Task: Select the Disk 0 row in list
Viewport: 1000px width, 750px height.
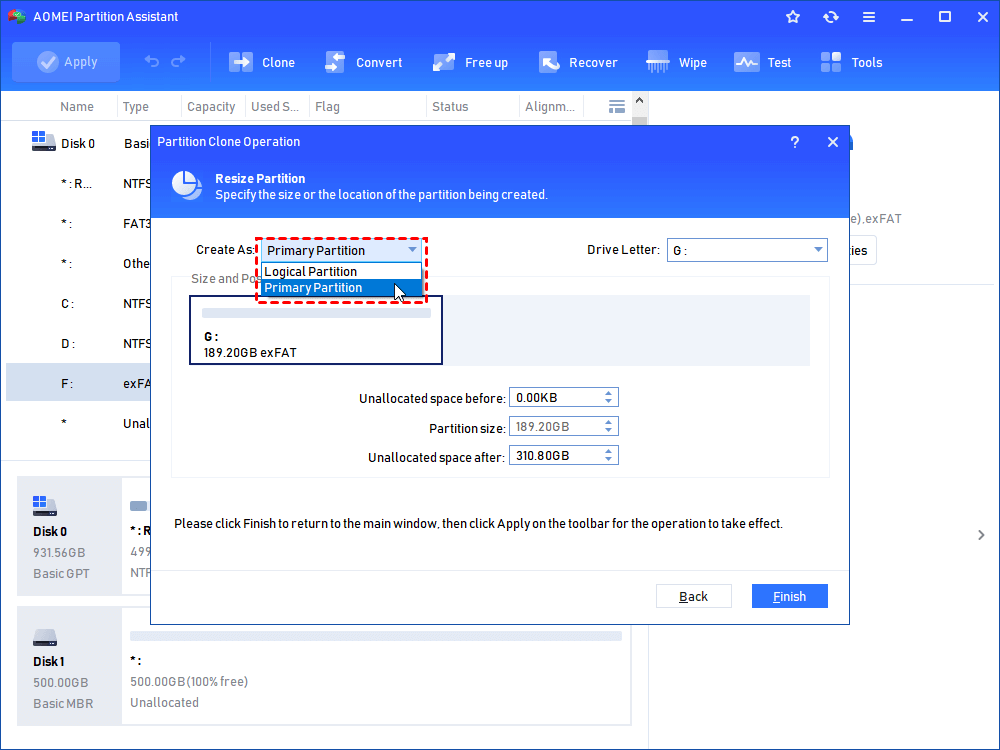Action: (78, 143)
